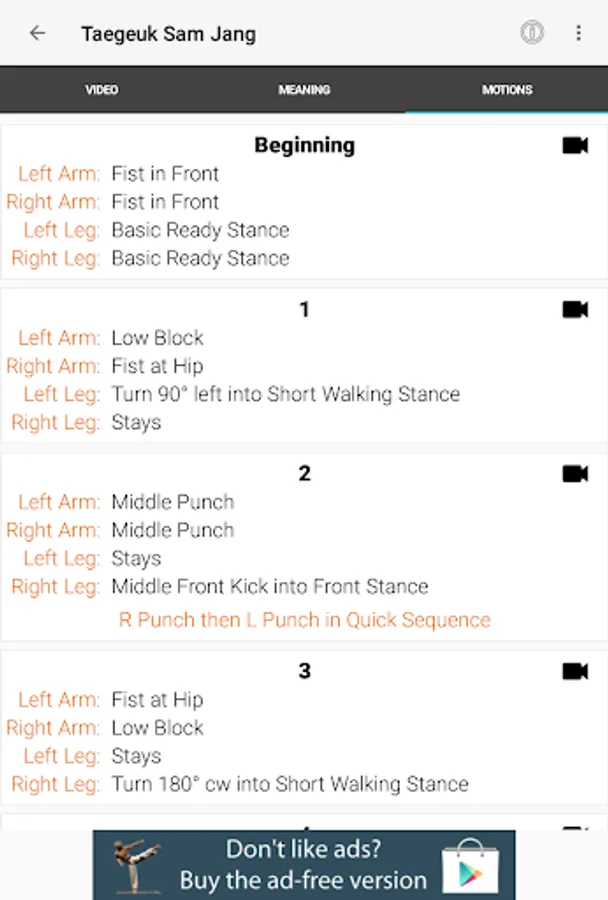This screenshot has height=900, width=608.
Task: Open the three-dot overflow menu
Action: [x=578, y=33]
